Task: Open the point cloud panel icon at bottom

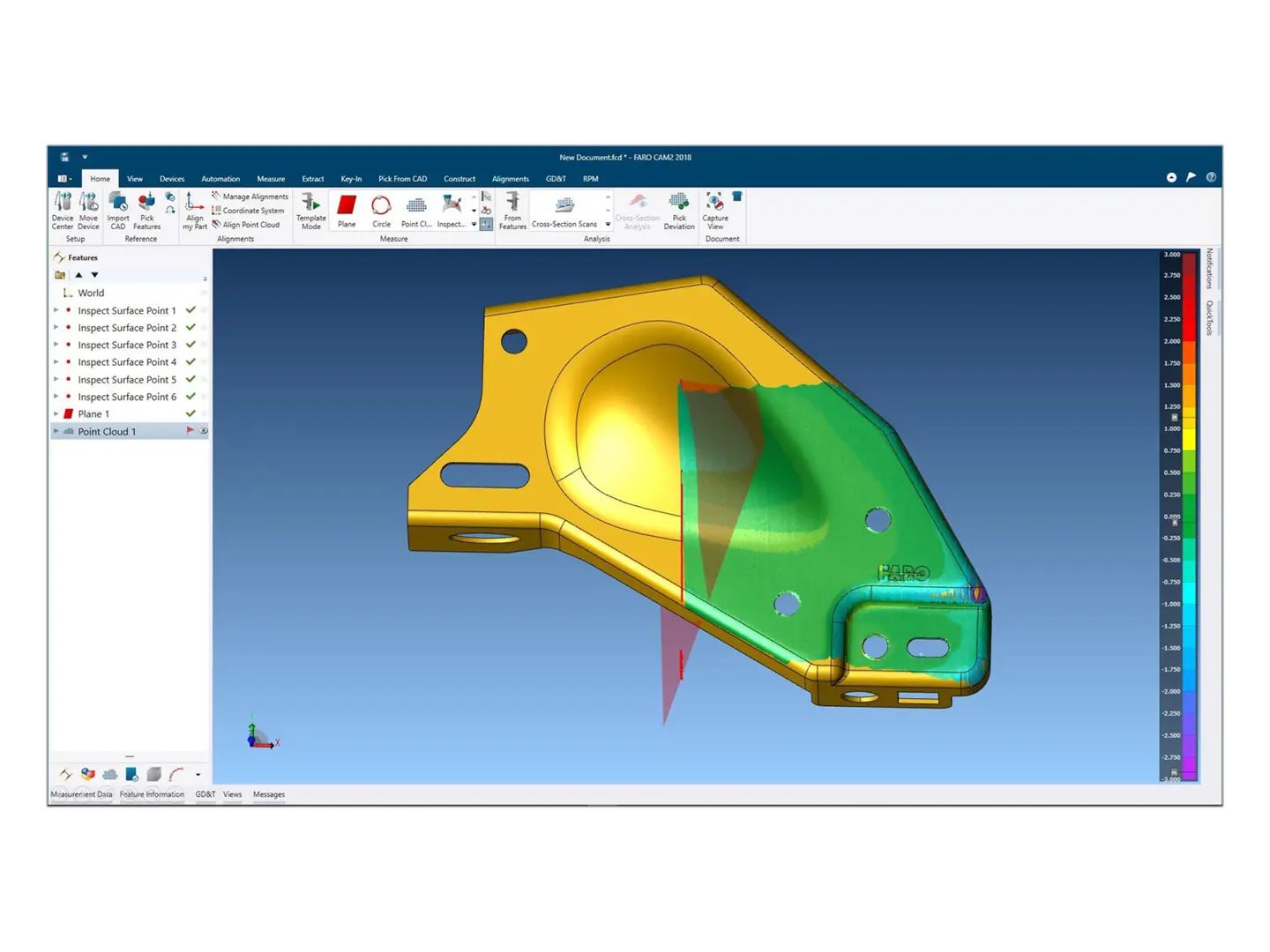Action: 109,774
